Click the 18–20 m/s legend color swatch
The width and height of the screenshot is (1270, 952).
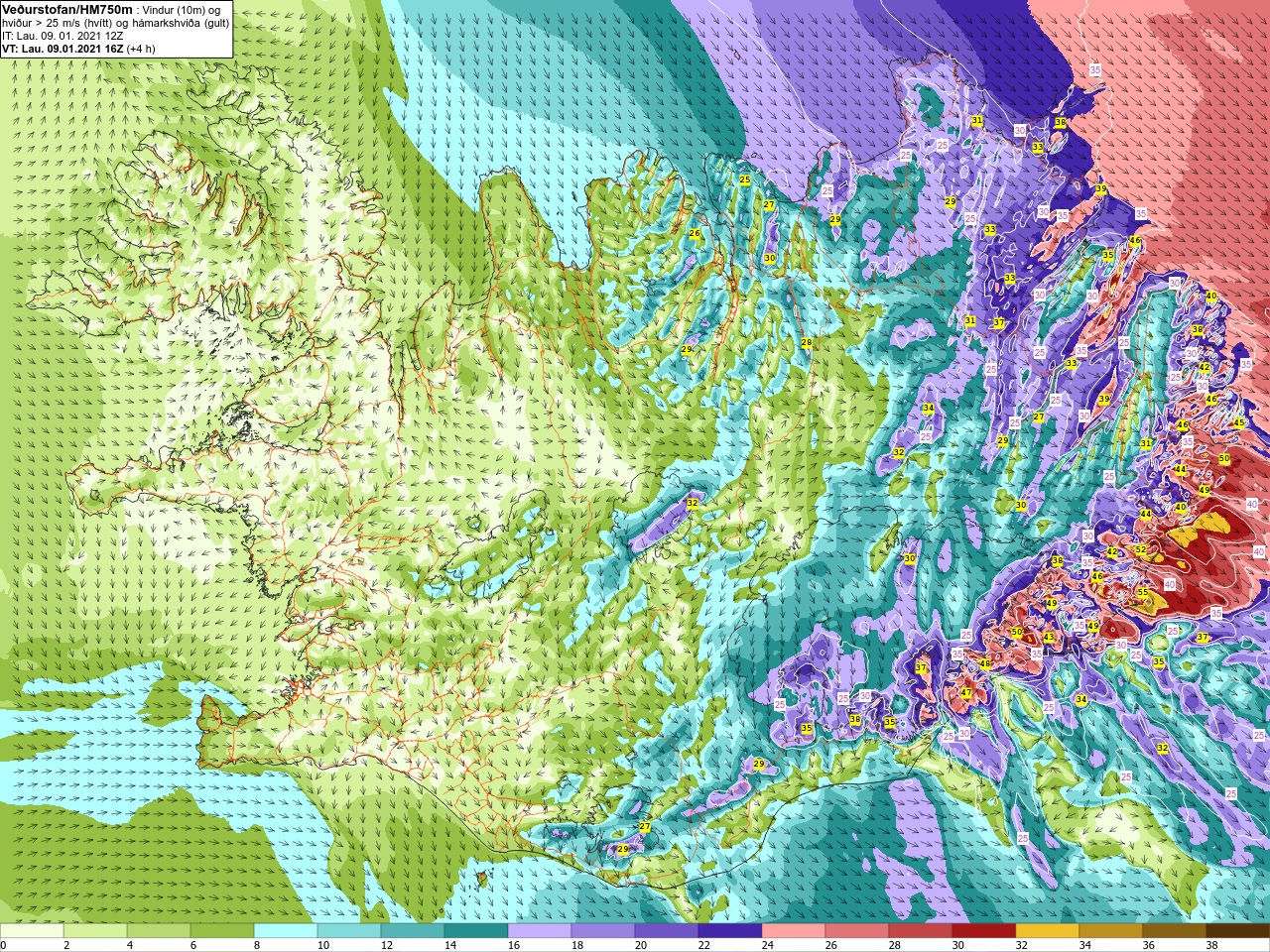pos(603,931)
